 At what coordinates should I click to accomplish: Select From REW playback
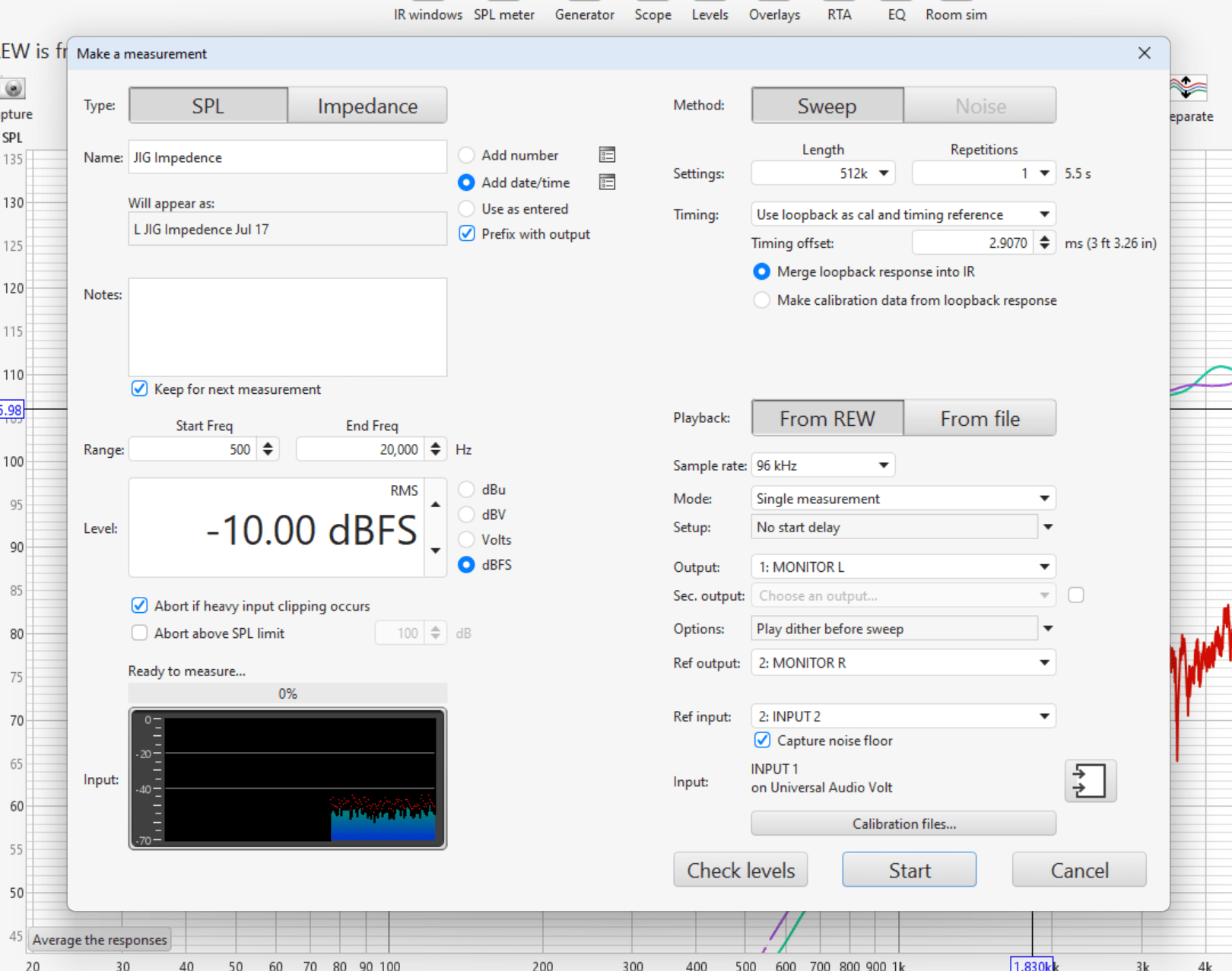click(x=827, y=418)
